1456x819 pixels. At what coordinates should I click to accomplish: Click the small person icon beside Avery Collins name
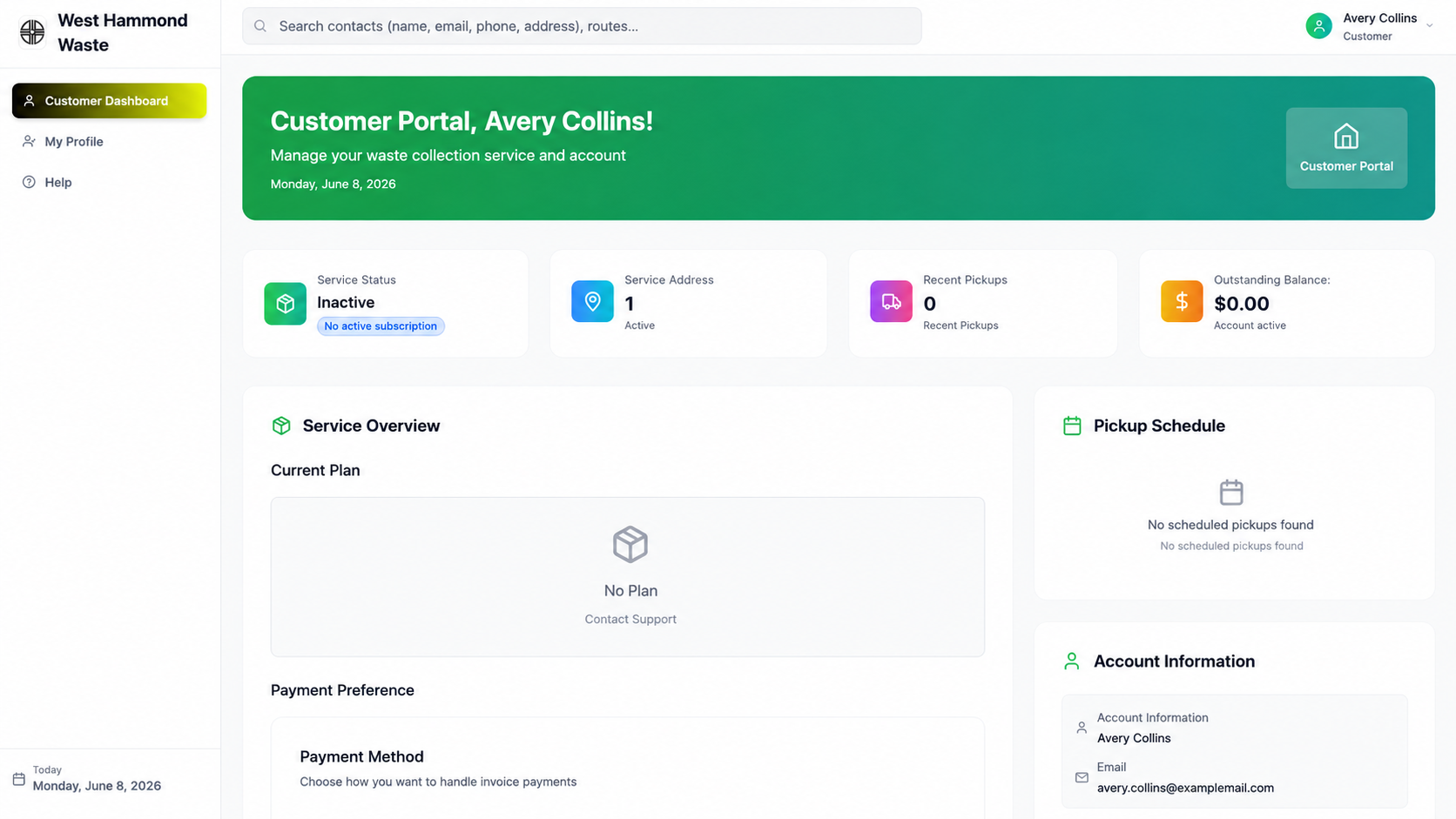click(x=1082, y=728)
